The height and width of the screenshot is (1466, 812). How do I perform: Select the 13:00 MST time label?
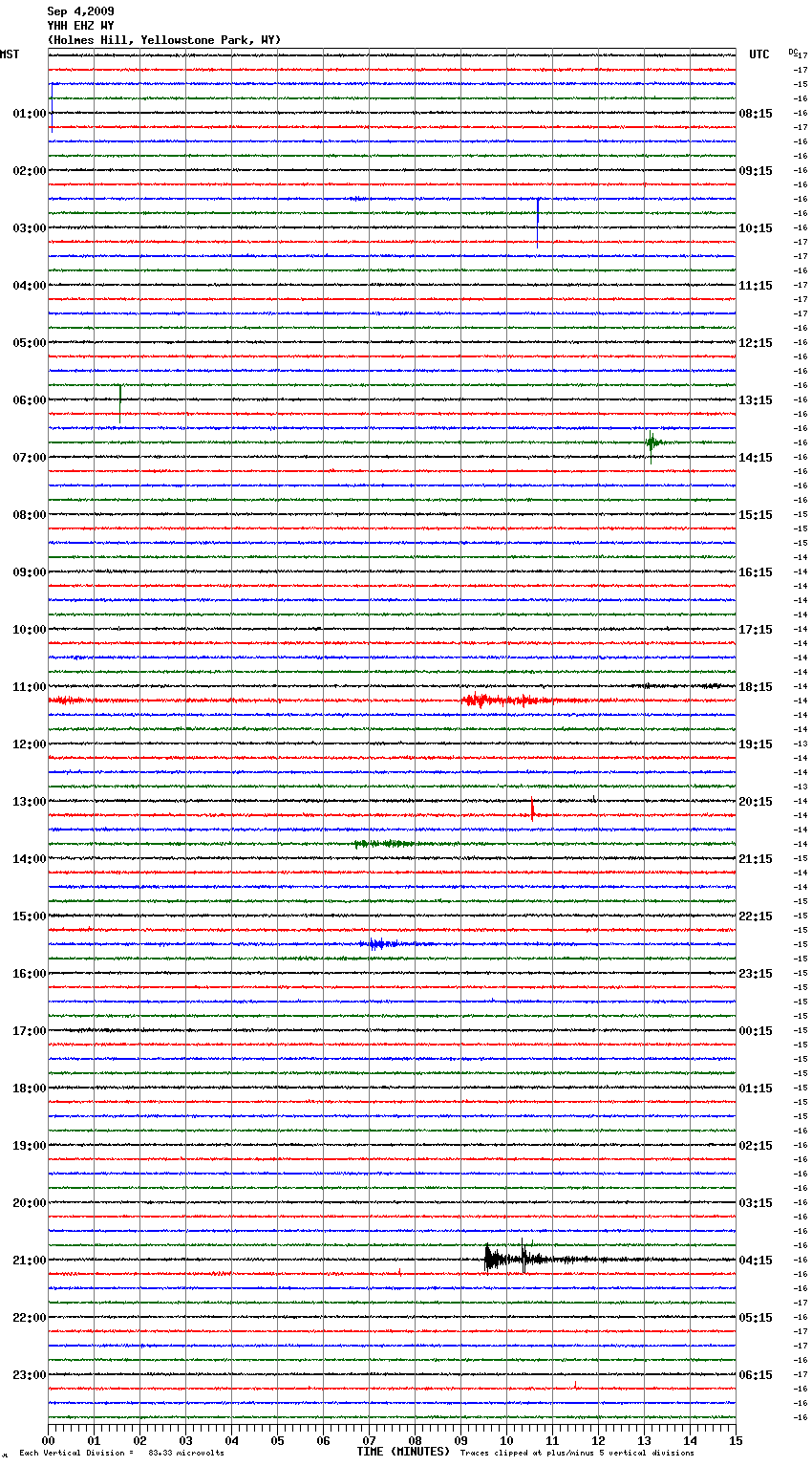pyautogui.click(x=30, y=802)
